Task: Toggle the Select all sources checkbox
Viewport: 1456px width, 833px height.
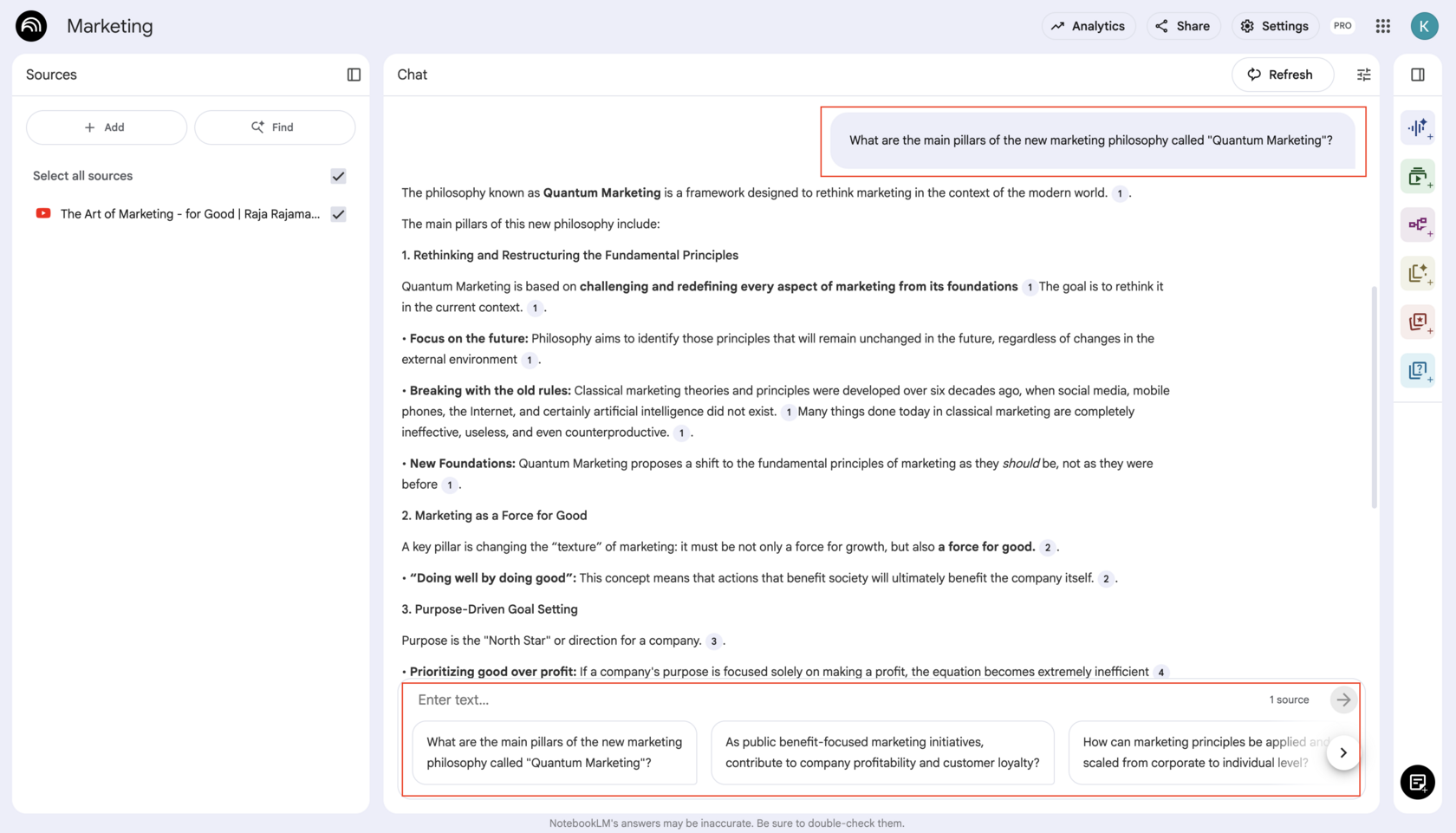Action: click(x=338, y=176)
